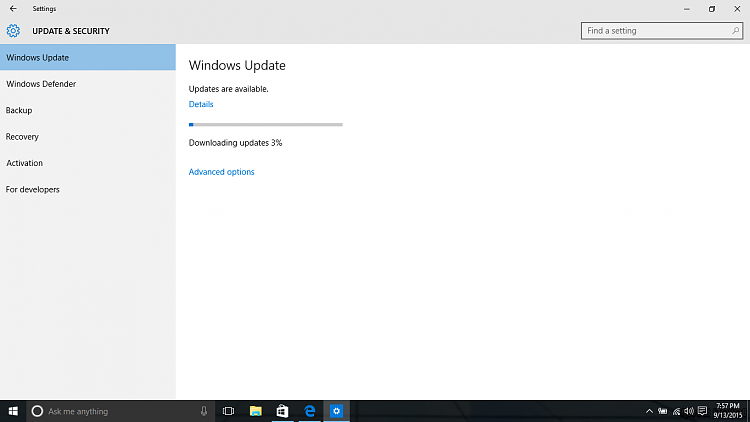Click the Cortana circle icon
750x422 pixels.
[x=37, y=411]
